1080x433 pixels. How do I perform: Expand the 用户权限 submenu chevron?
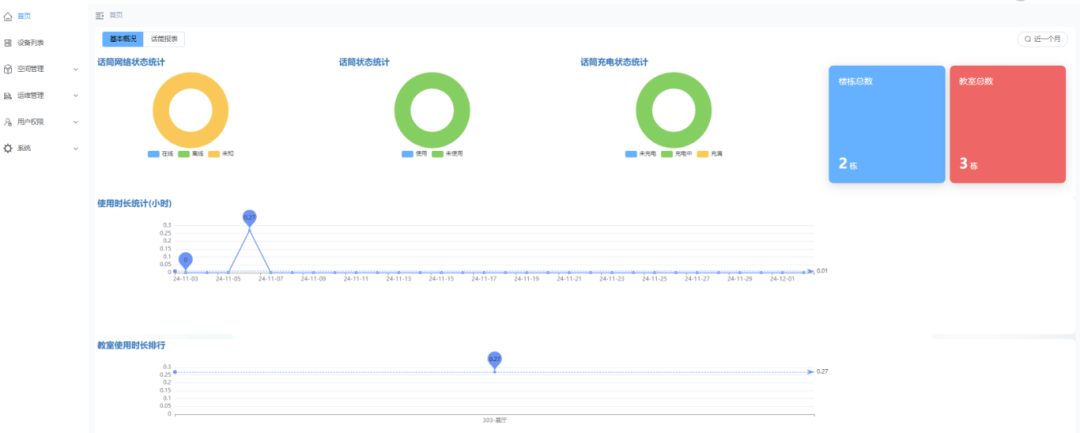pyautogui.click(x=75, y=122)
